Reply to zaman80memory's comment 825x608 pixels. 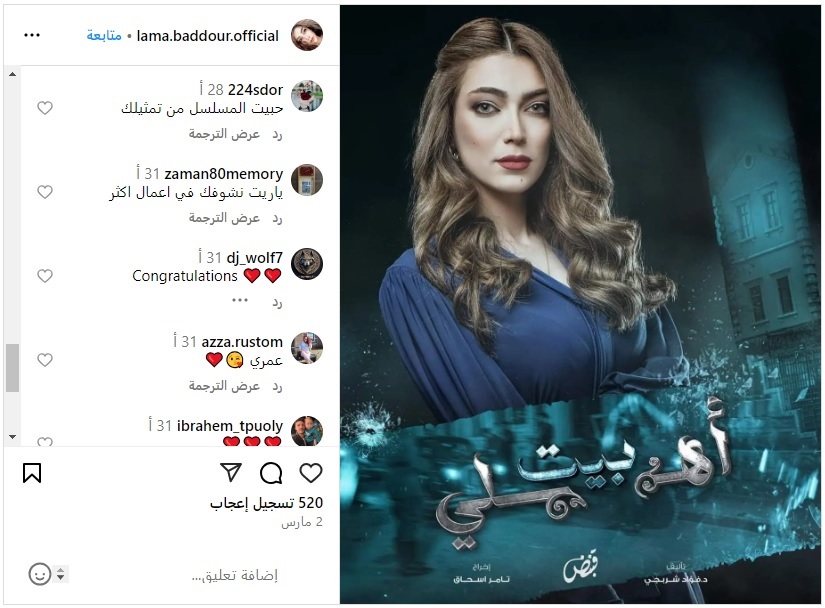pos(277,218)
